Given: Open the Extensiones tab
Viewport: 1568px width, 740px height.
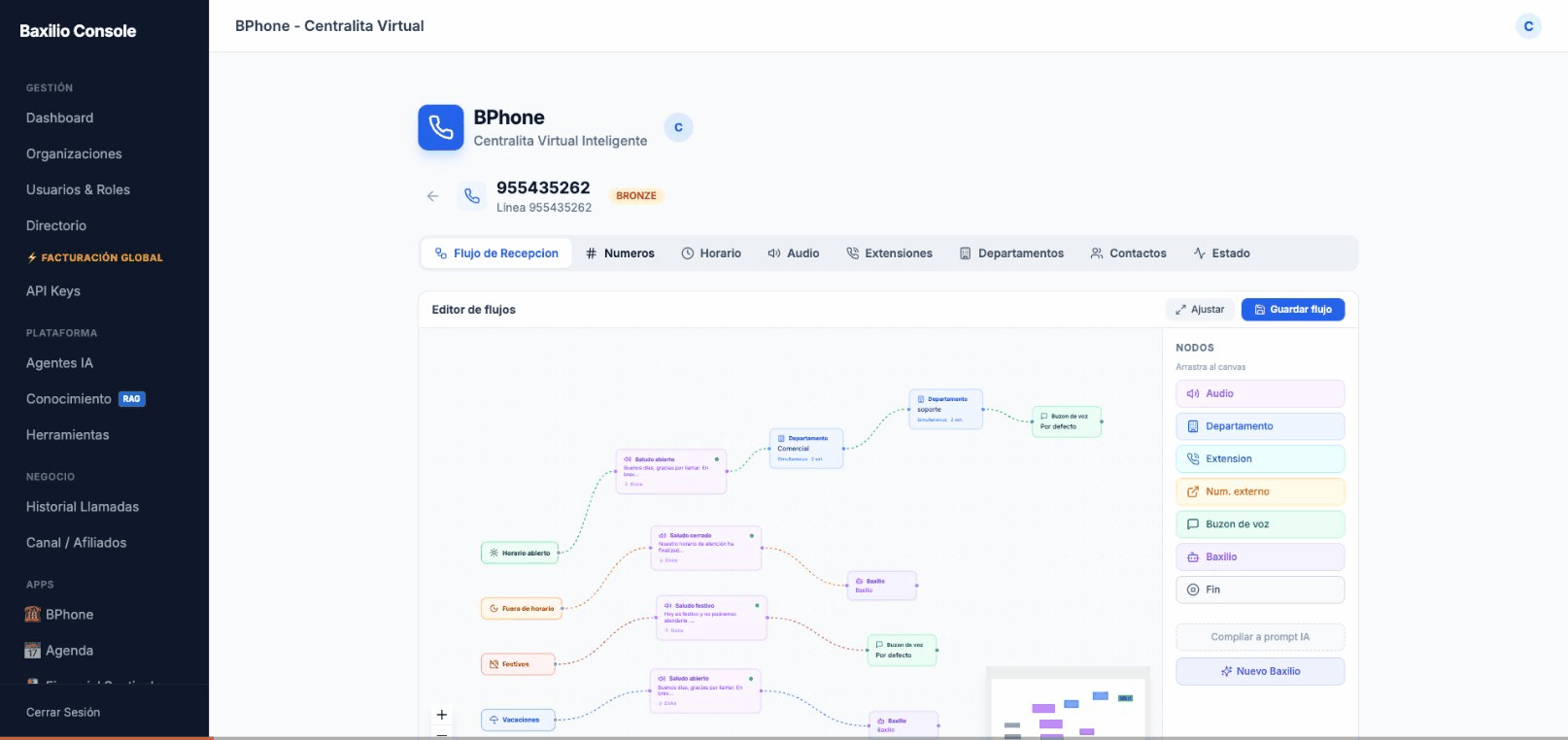Looking at the screenshot, I should pos(889,253).
